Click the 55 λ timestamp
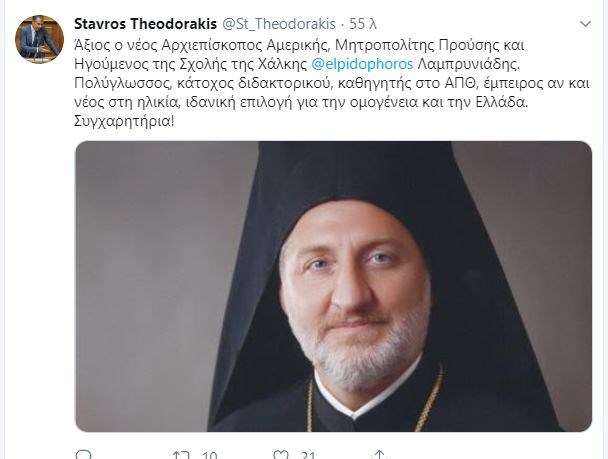The height and width of the screenshot is (459, 608). [x=363, y=24]
